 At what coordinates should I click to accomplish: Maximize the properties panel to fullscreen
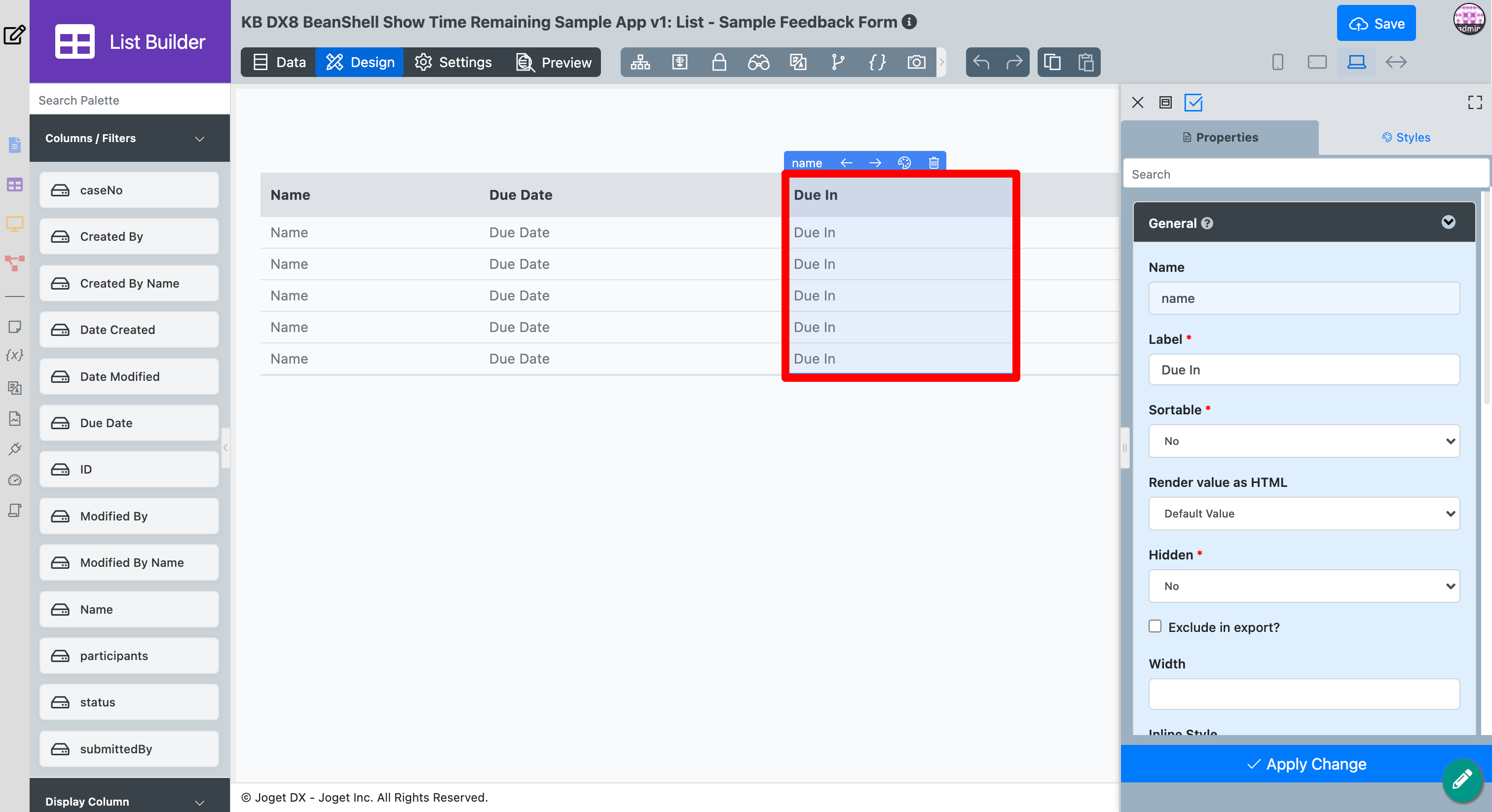tap(1475, 103)
